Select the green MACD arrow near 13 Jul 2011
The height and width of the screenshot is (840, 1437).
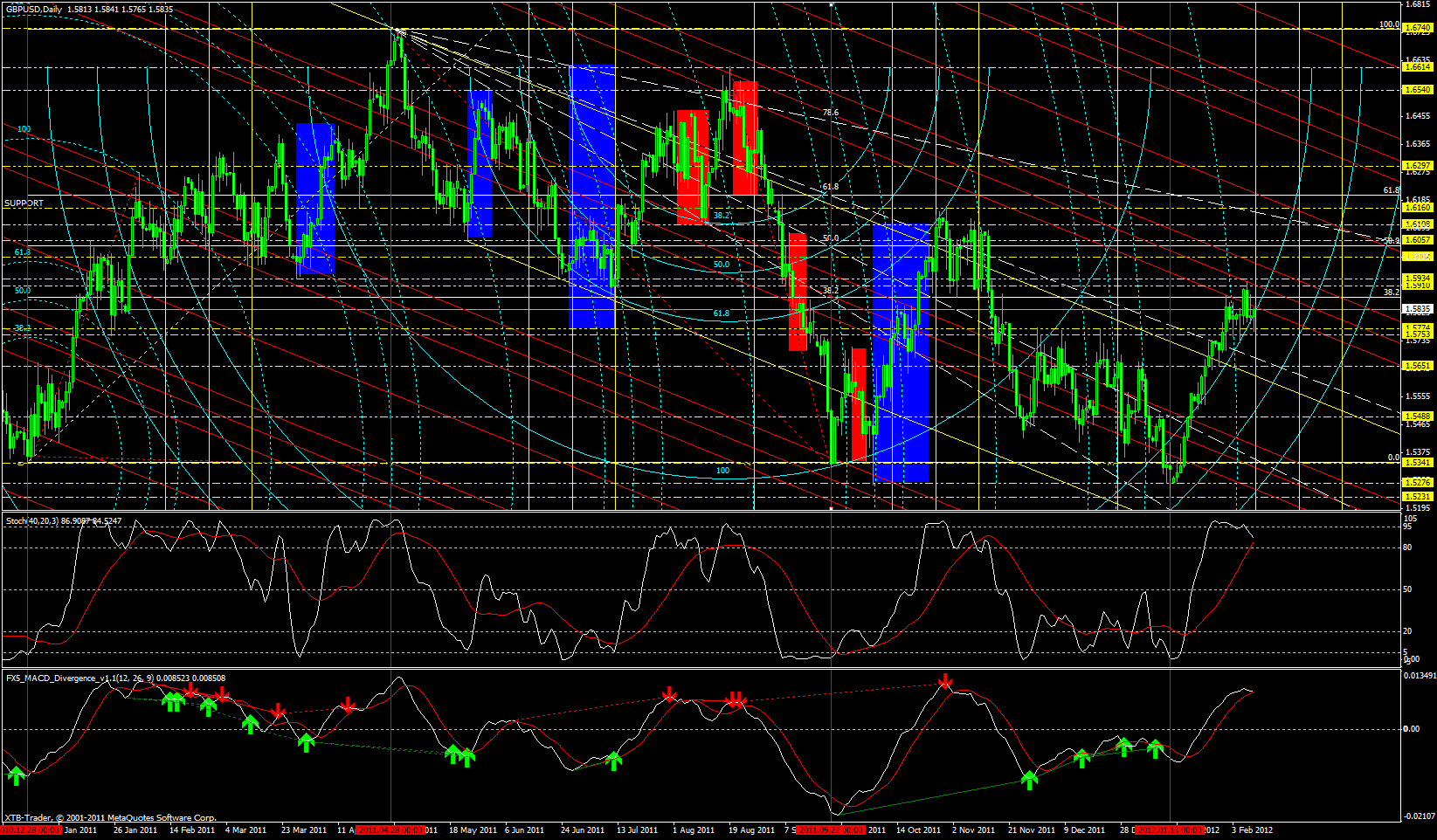(613, 761)
